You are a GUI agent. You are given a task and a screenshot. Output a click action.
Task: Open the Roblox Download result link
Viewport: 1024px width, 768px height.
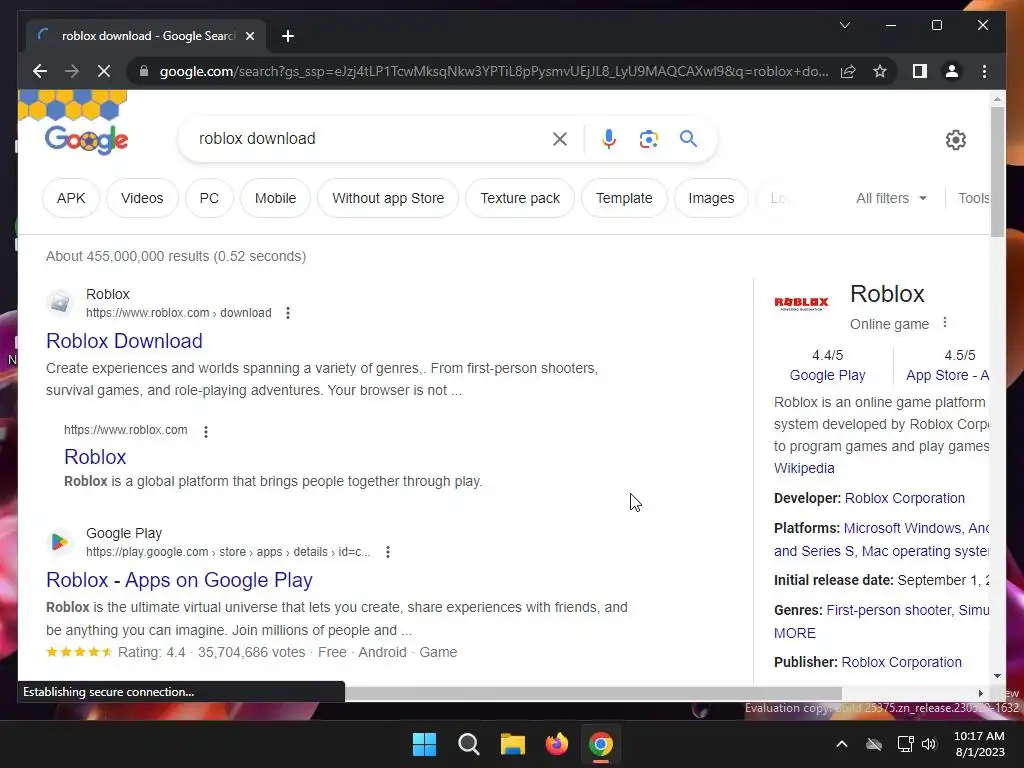tap(124, 341)
